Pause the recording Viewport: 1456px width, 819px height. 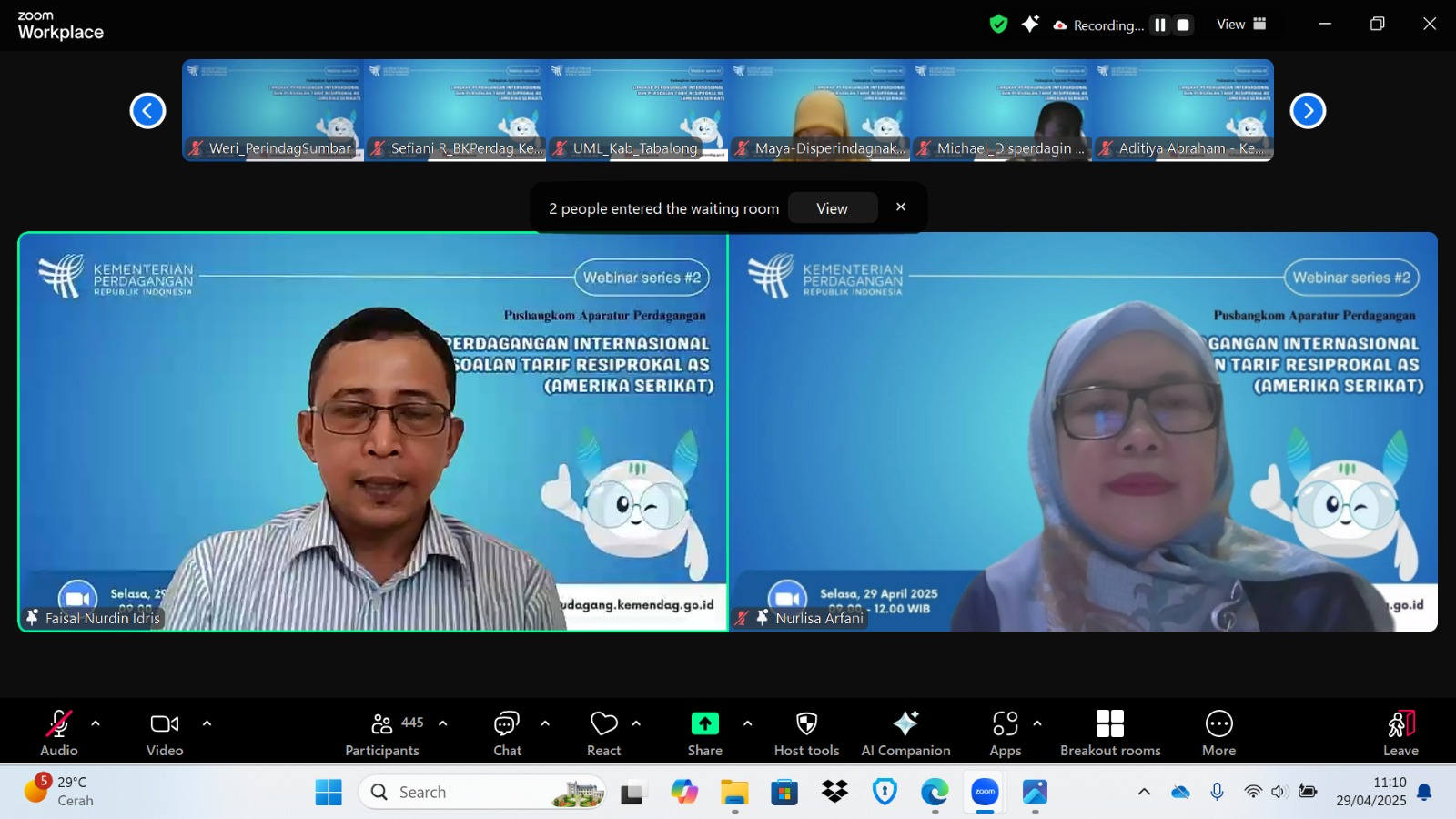[1160, 25]
